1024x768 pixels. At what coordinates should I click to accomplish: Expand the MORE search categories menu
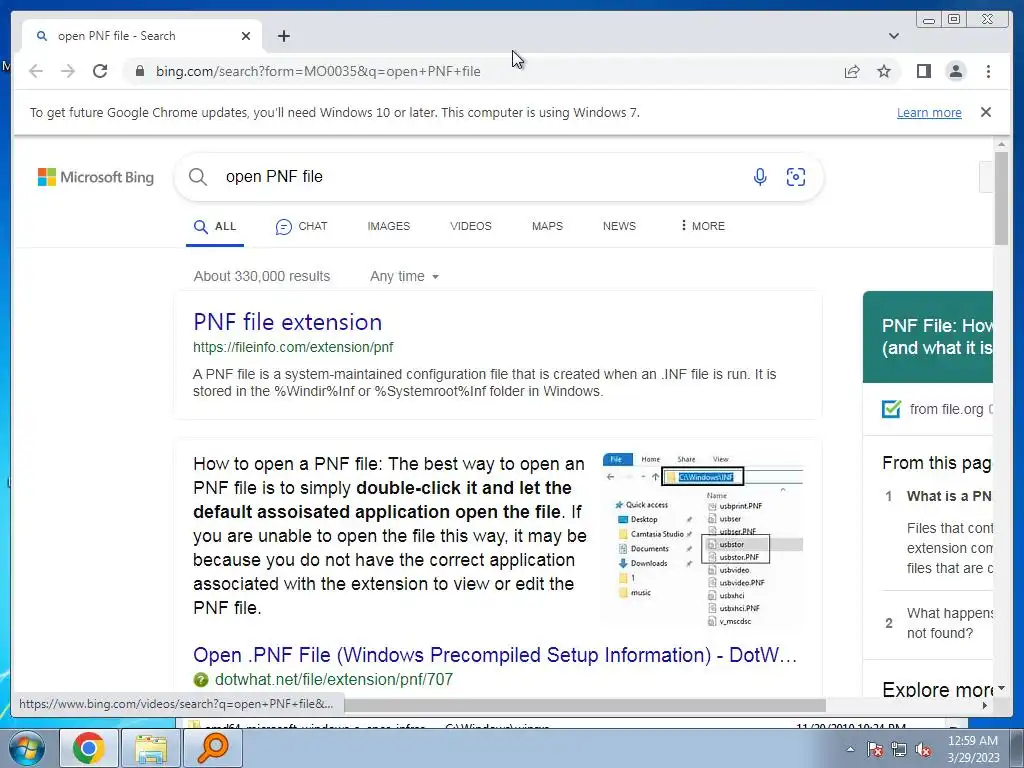[702, 226]
